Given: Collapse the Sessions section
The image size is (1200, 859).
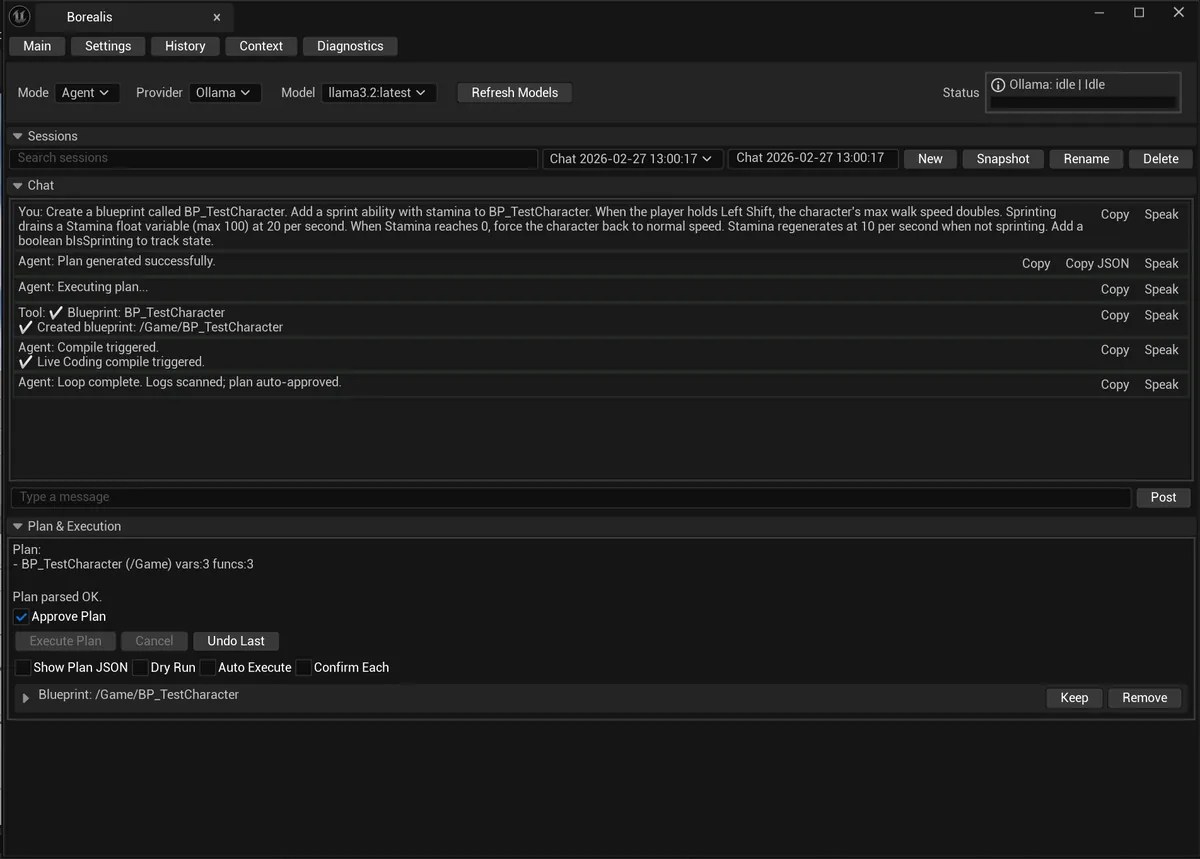Looking at the screenshot, I should click(x=18, y=136).
